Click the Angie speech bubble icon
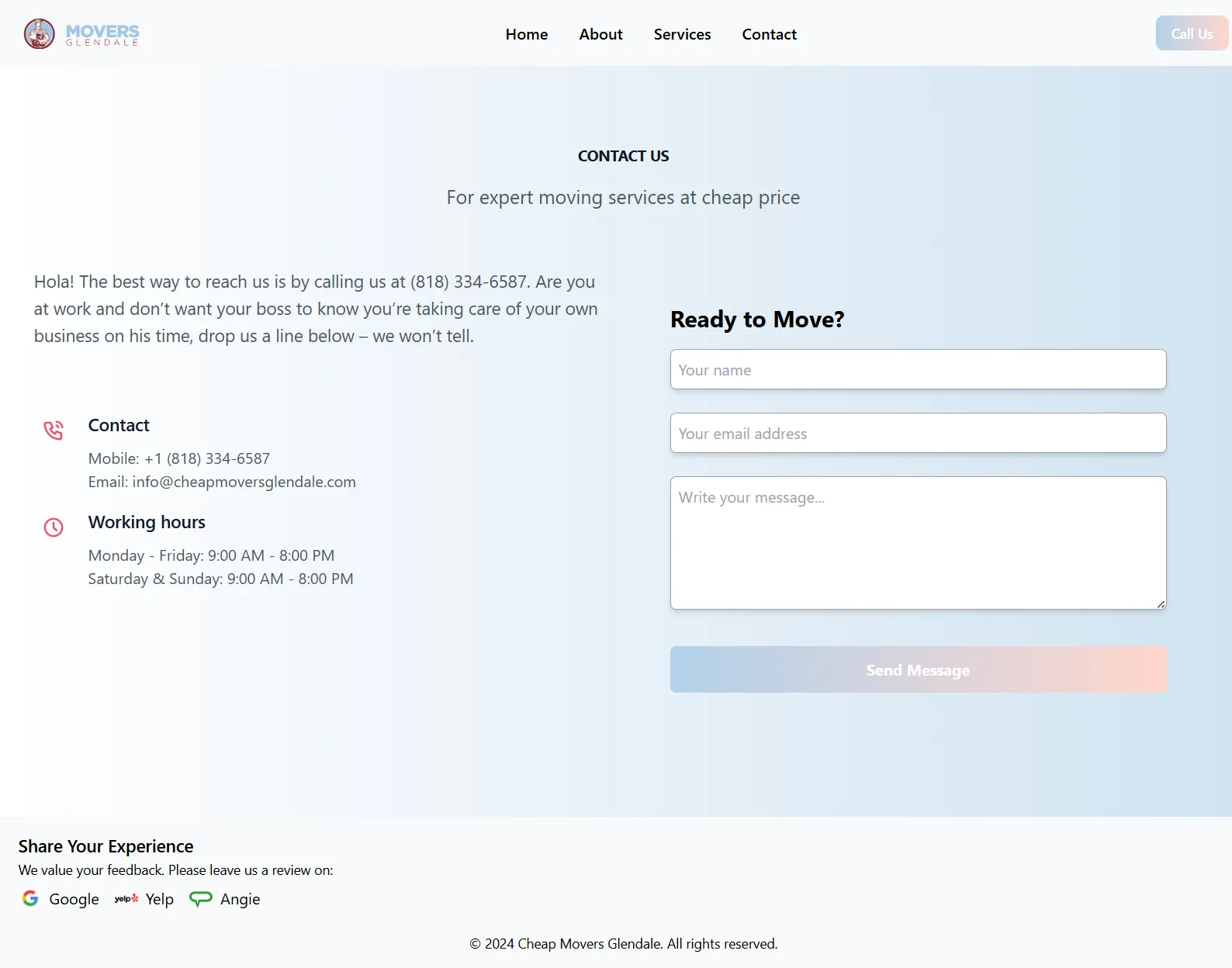This screenshot has height=968, width=1232. coord(201,899)
